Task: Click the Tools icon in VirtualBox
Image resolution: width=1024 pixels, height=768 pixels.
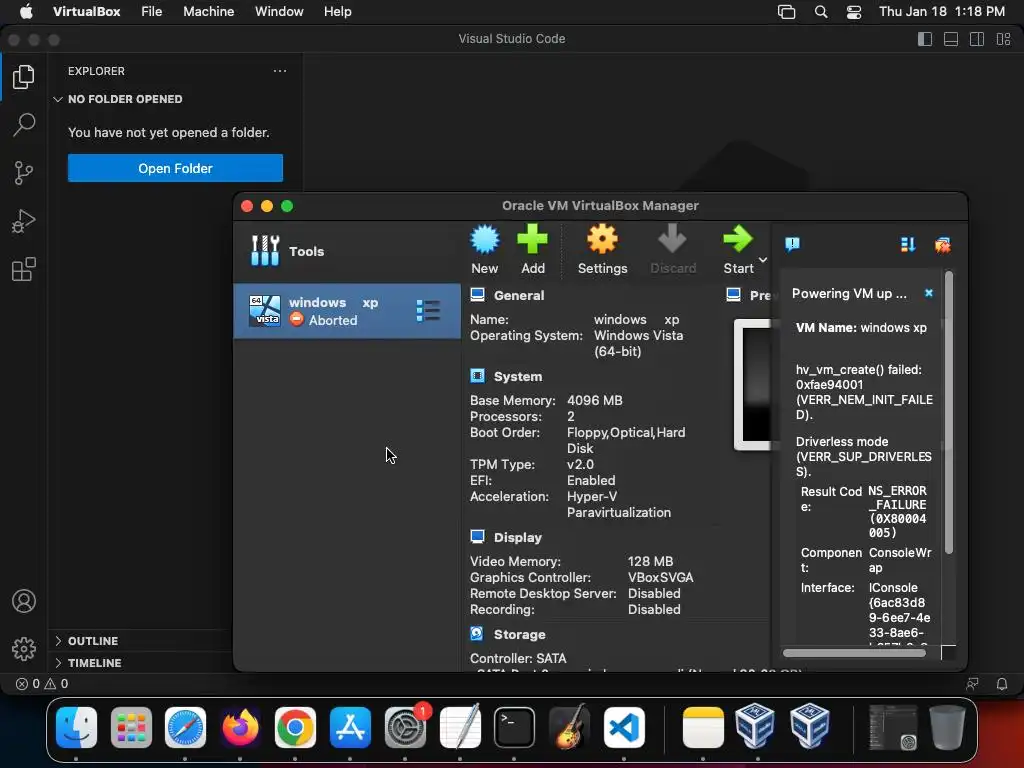Action: click(x=265, y=251)
